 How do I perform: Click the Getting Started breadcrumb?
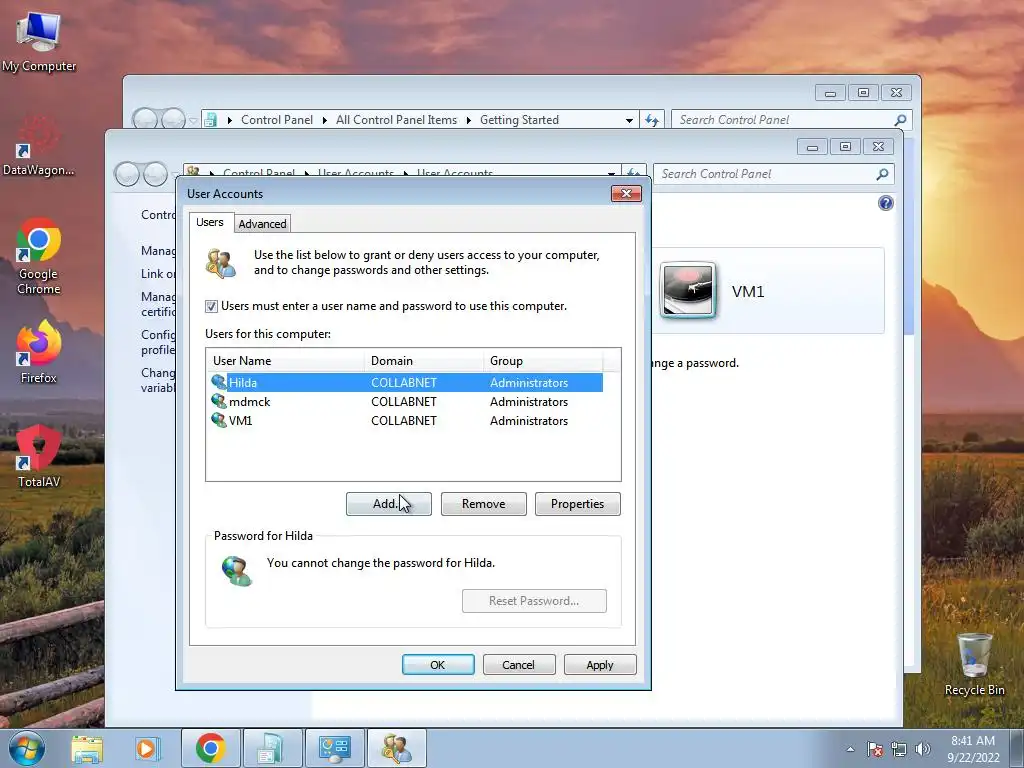pyautogui.click(x=519, y=120)
